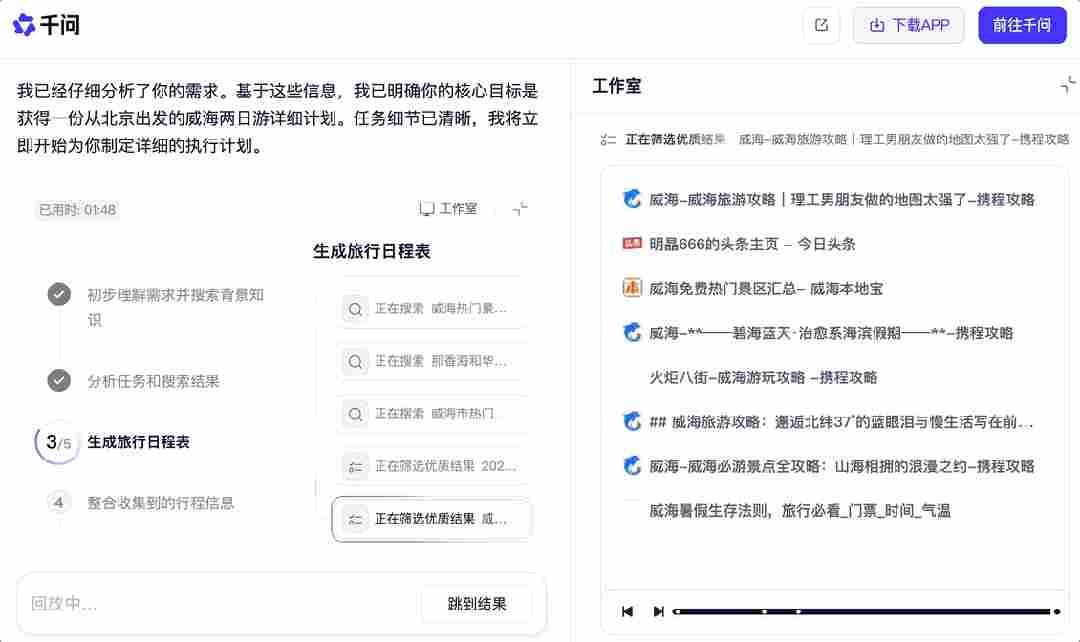Screen dimensions: 1080x642
Task: Expand the chat task card via diagonal arrows icon
Action: tap(519, 209)
